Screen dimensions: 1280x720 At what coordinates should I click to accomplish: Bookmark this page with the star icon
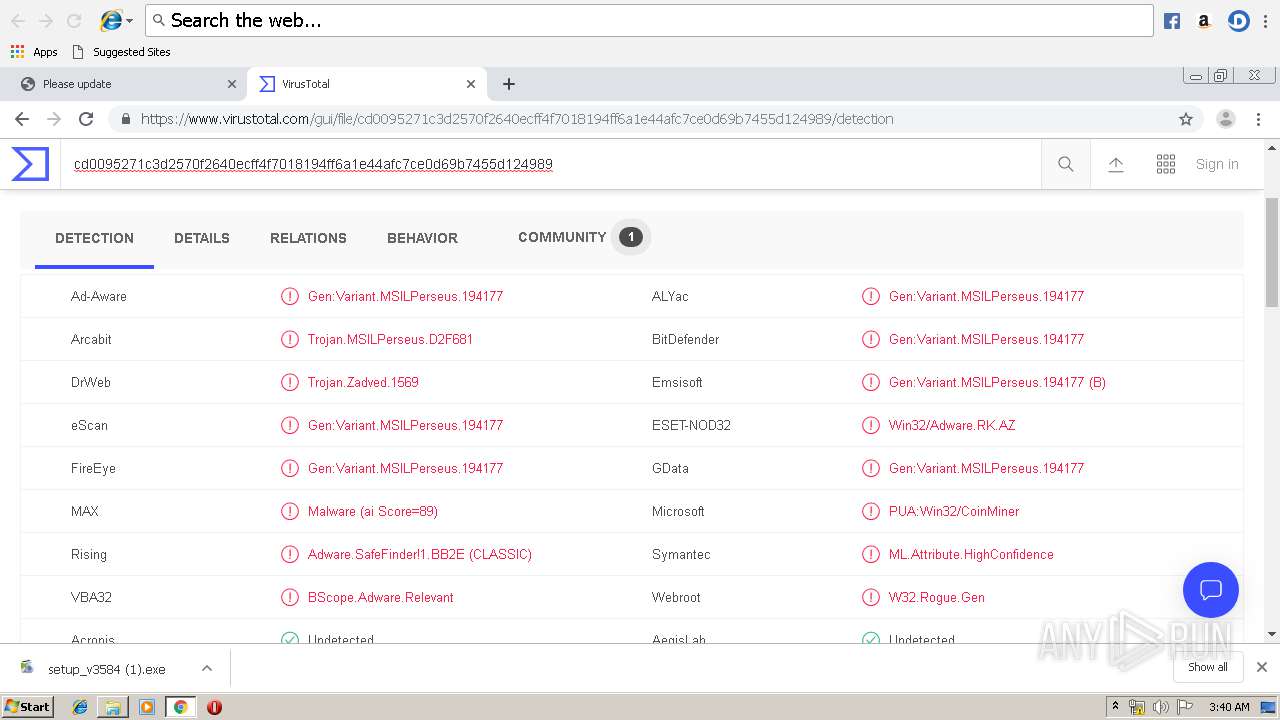coord(1186,119)
